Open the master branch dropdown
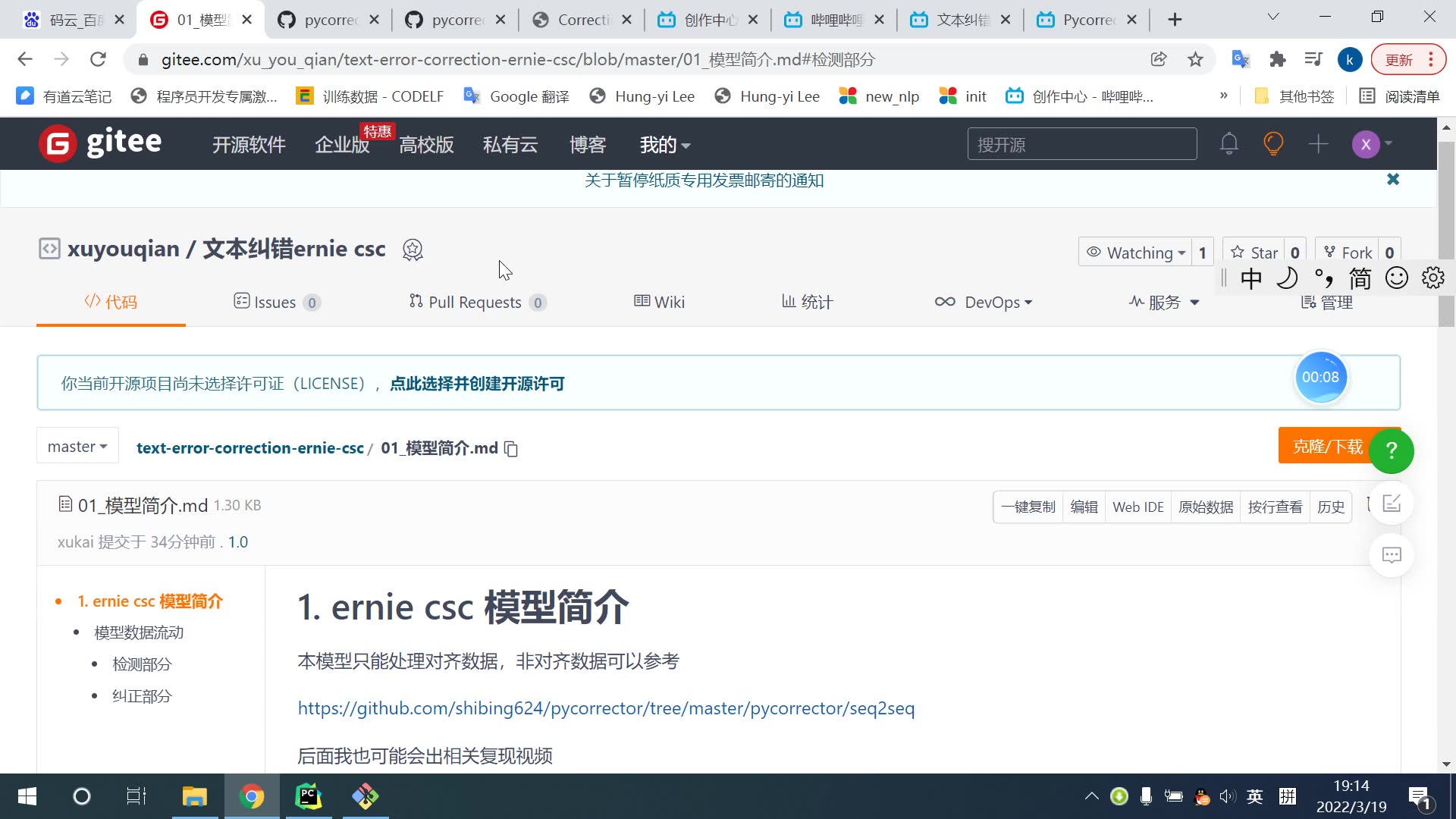Image resolution: width=1456 pixels, height=819 pixels. (x=77, y=447)
